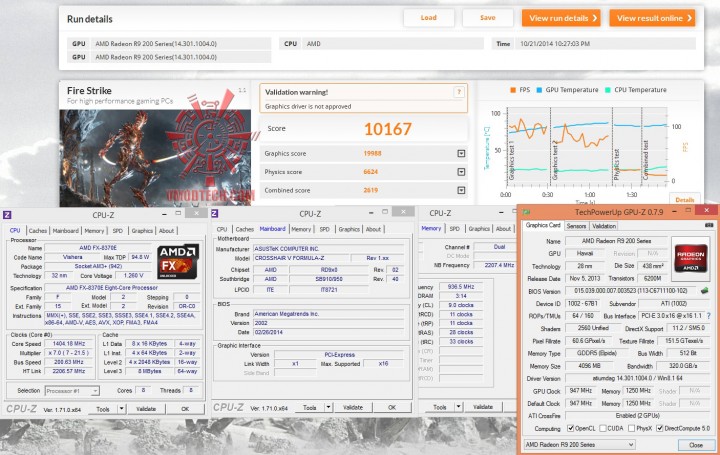Click Validate in Mainboard CPU-Z window
This screenshot has width=720, height=455.
pos(353,407)
